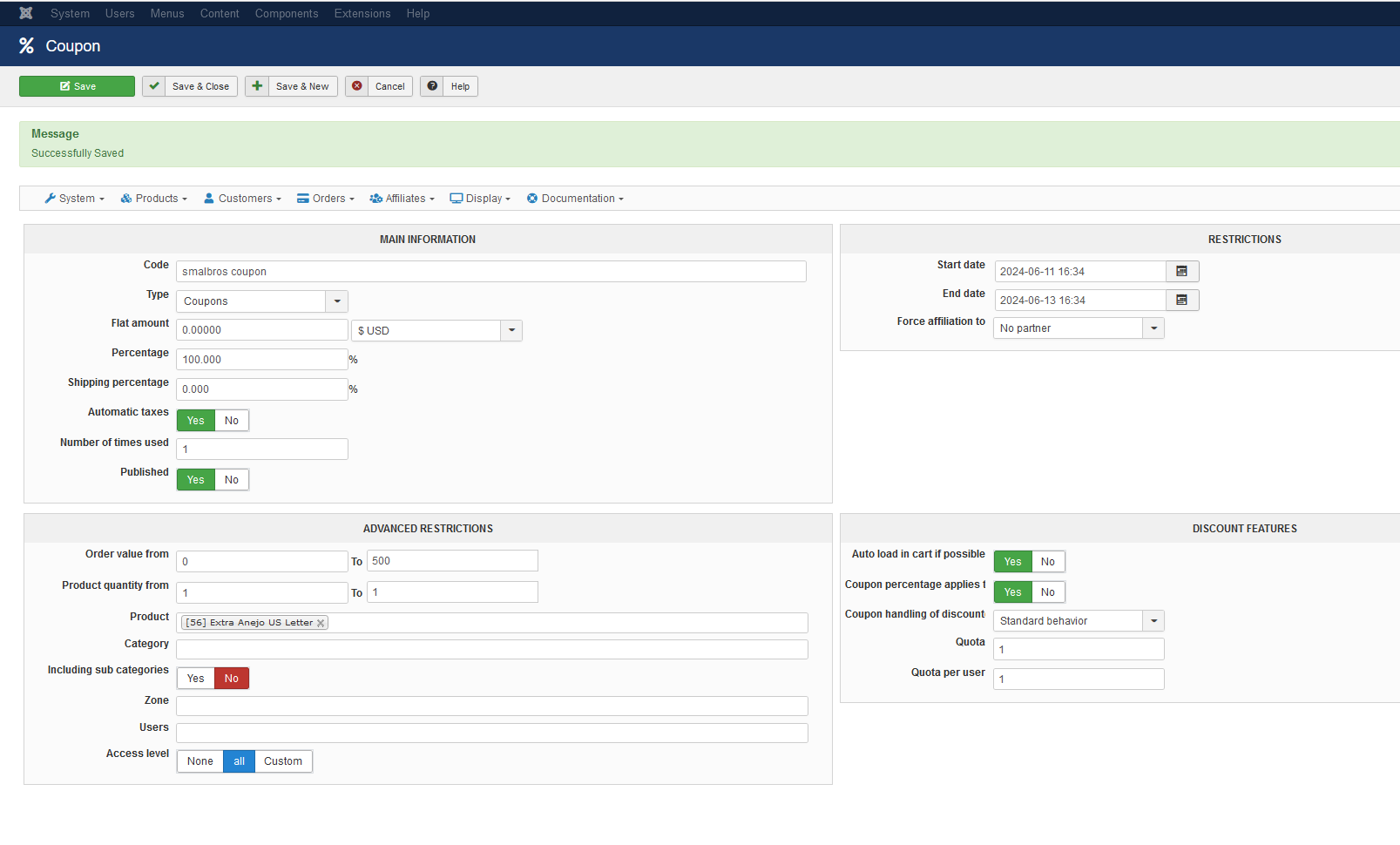Click the Order value To field
The image size is (1400, 845).
[452, 561]
